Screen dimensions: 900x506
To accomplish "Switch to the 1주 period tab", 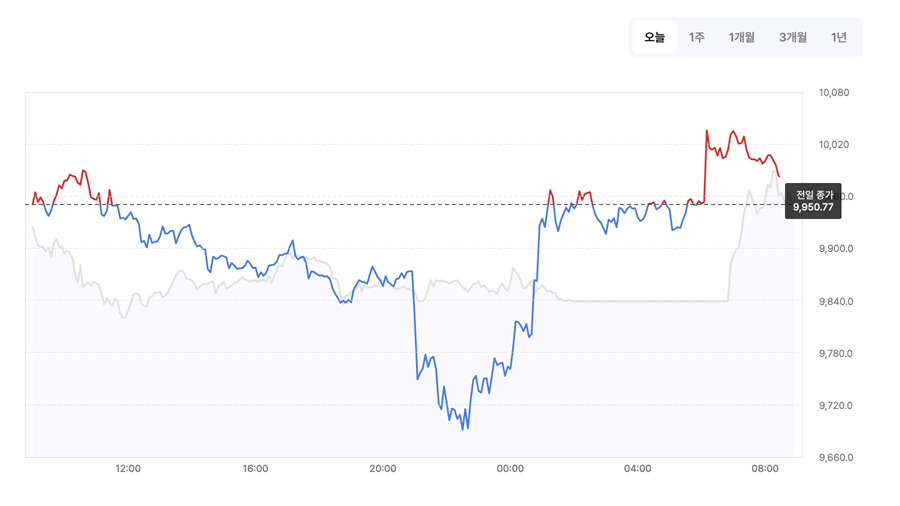I will [697, 37].
